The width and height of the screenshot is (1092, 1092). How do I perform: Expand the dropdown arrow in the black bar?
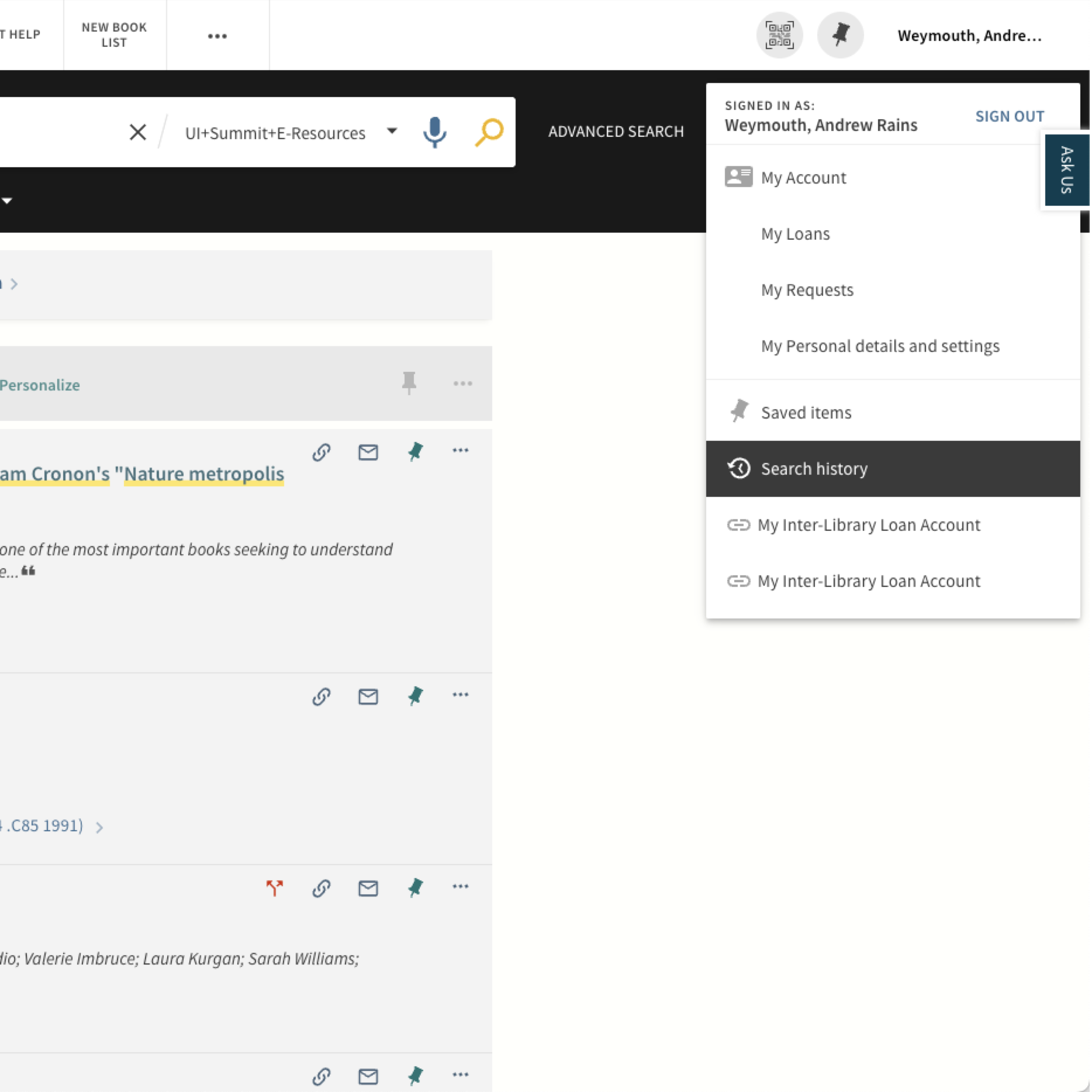[7, 201]
